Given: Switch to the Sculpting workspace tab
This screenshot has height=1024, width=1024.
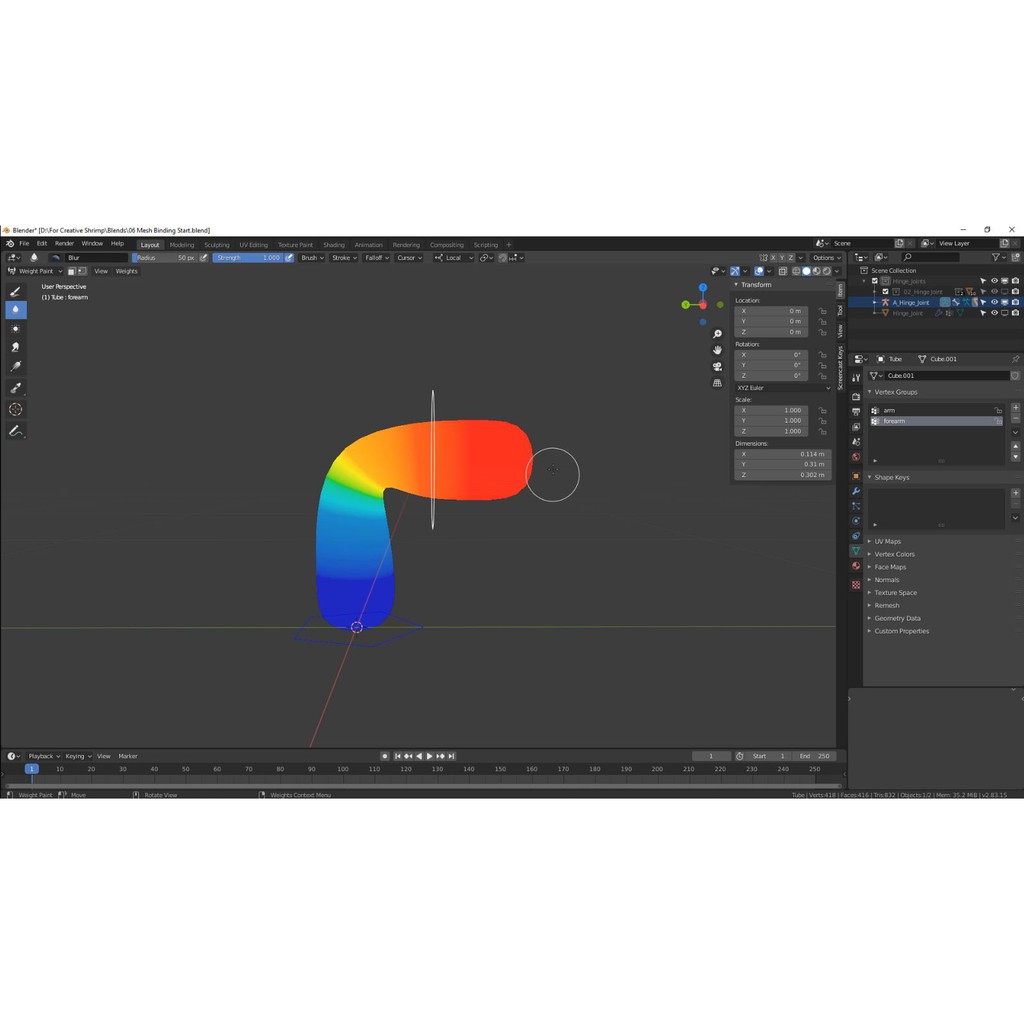Looking at the screenshot, I should (216, 244).
